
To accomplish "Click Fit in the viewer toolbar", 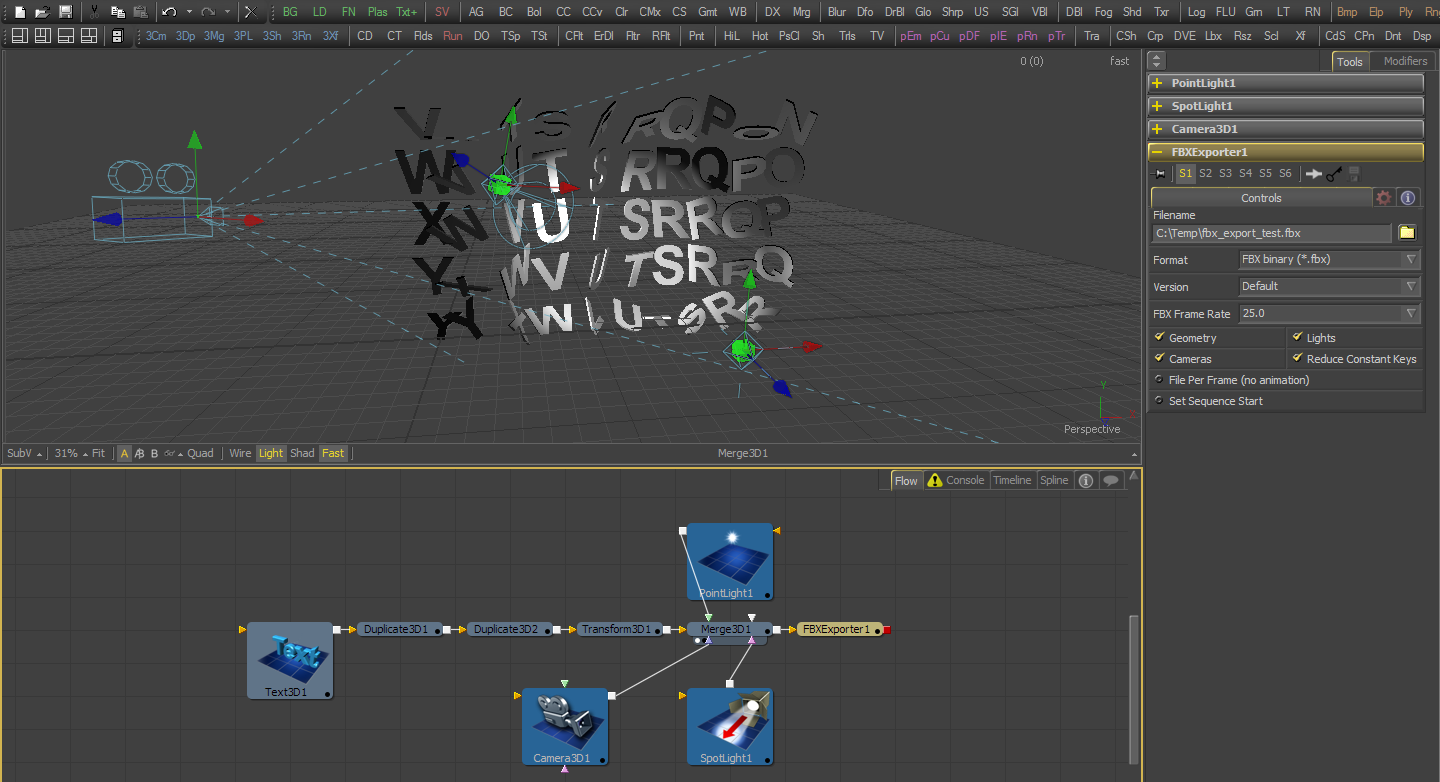I will point(98,453).
